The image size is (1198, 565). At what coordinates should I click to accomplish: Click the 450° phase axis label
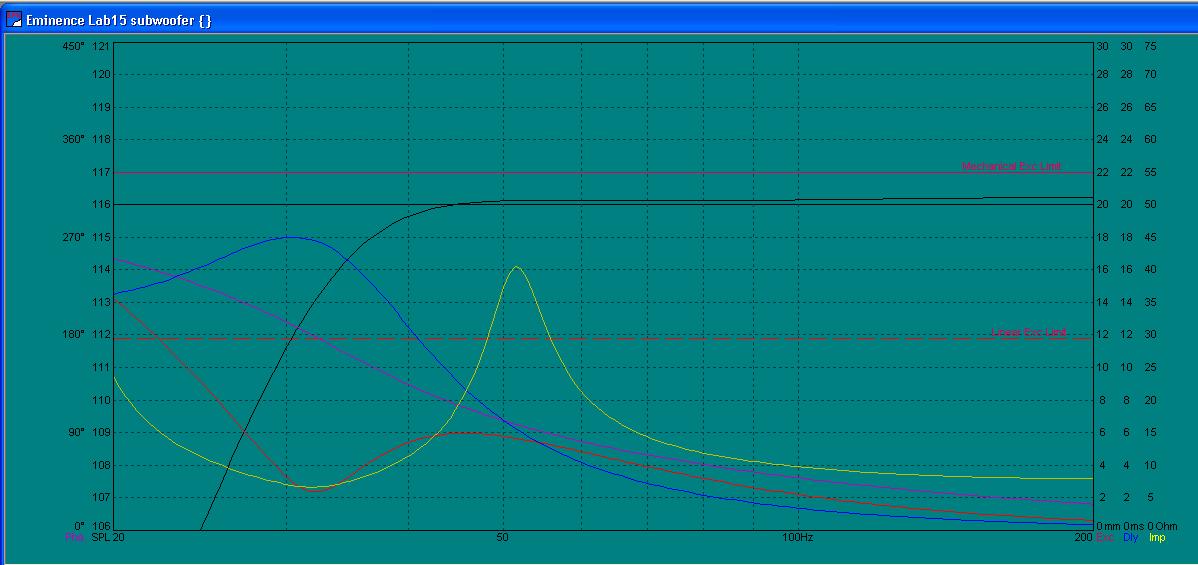pyautogui.click(x=73, y=47)
